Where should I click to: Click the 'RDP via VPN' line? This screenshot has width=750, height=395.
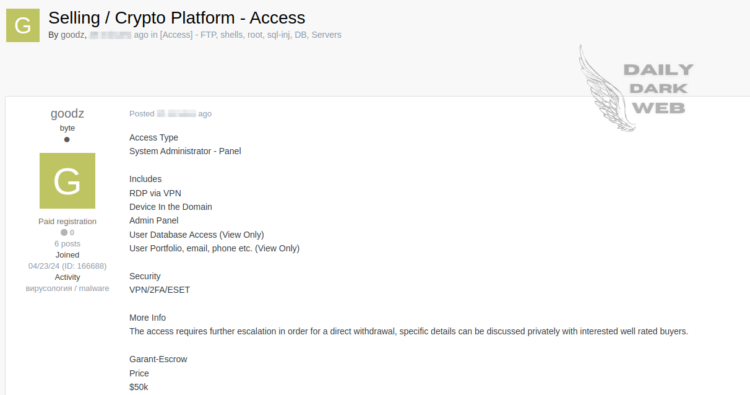coord(155,193)
